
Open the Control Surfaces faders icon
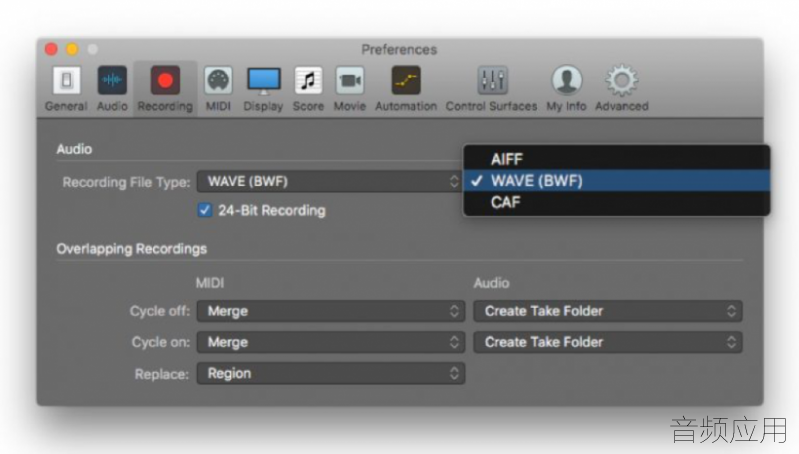[x=492, y=81]
